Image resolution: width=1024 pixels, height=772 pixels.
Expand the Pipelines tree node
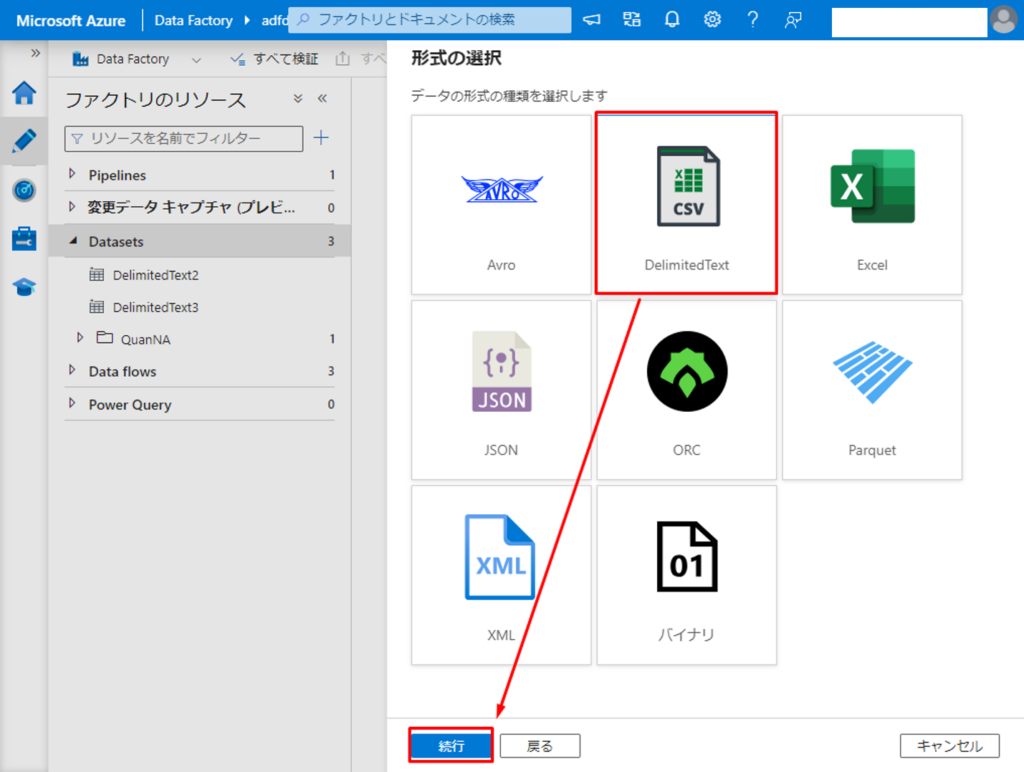point(72,175)
